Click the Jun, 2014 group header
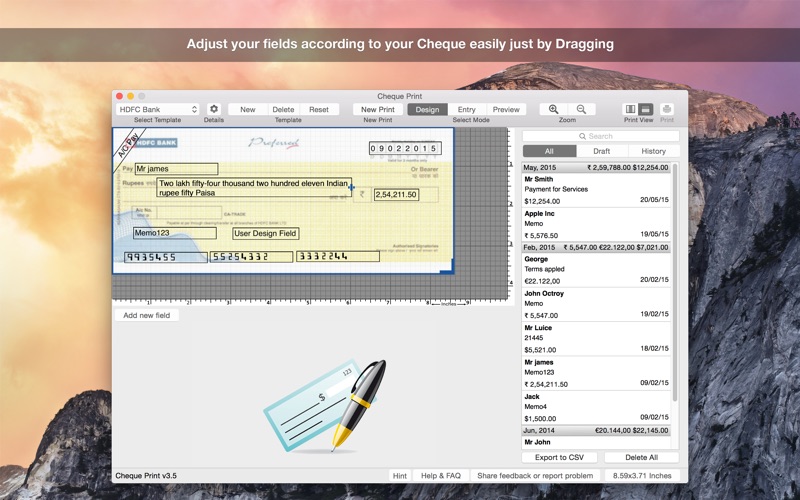The width and height of the screenshot is (800, 500). tap(596, 431)
